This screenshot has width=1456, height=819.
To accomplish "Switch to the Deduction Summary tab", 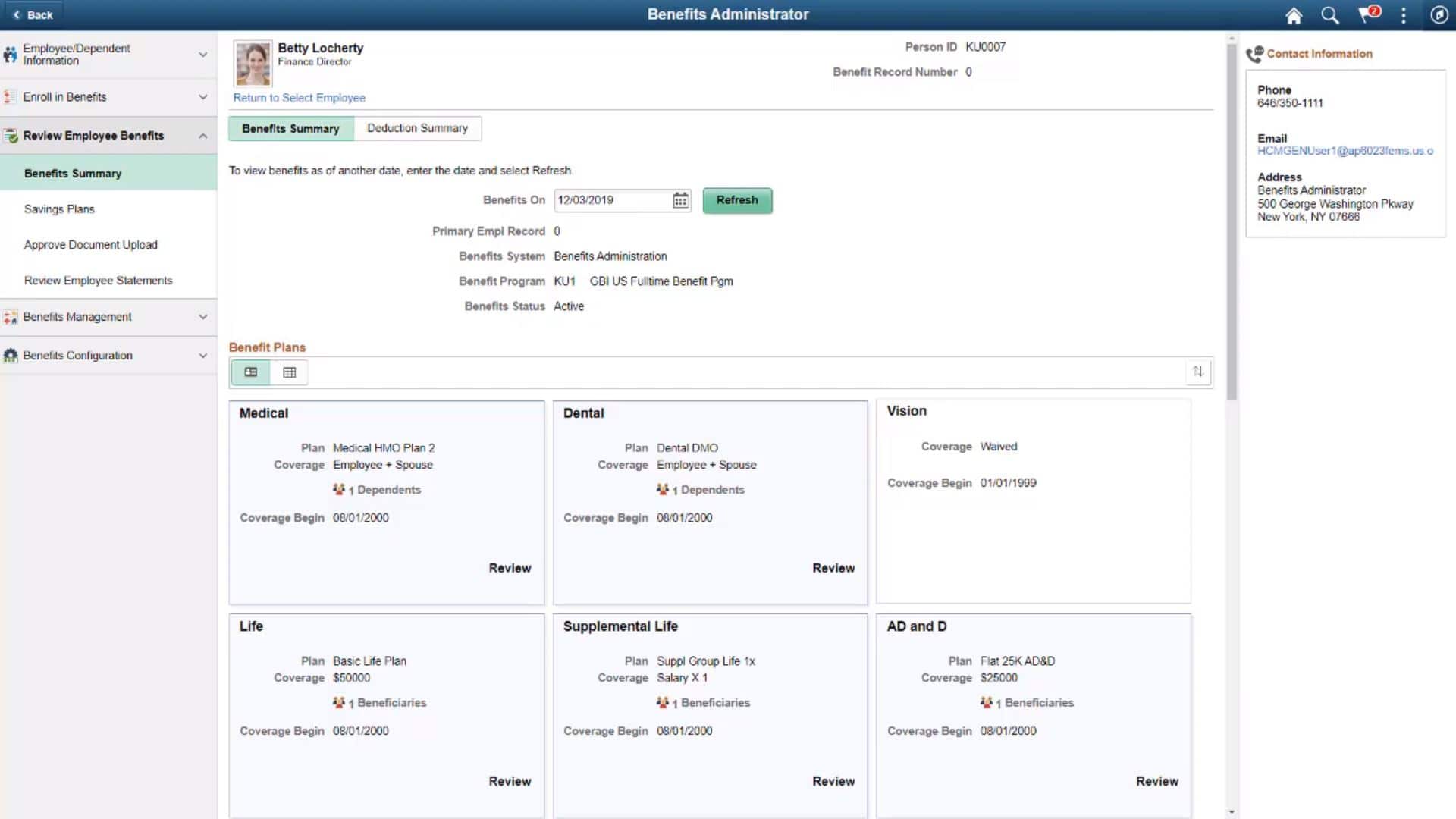I will [417, 127].
